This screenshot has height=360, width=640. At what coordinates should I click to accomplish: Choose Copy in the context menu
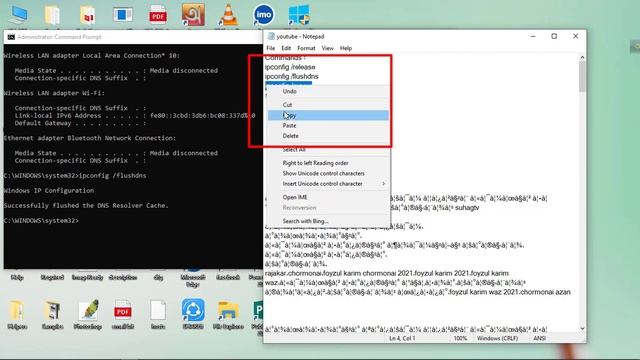[x=328, y=116]
